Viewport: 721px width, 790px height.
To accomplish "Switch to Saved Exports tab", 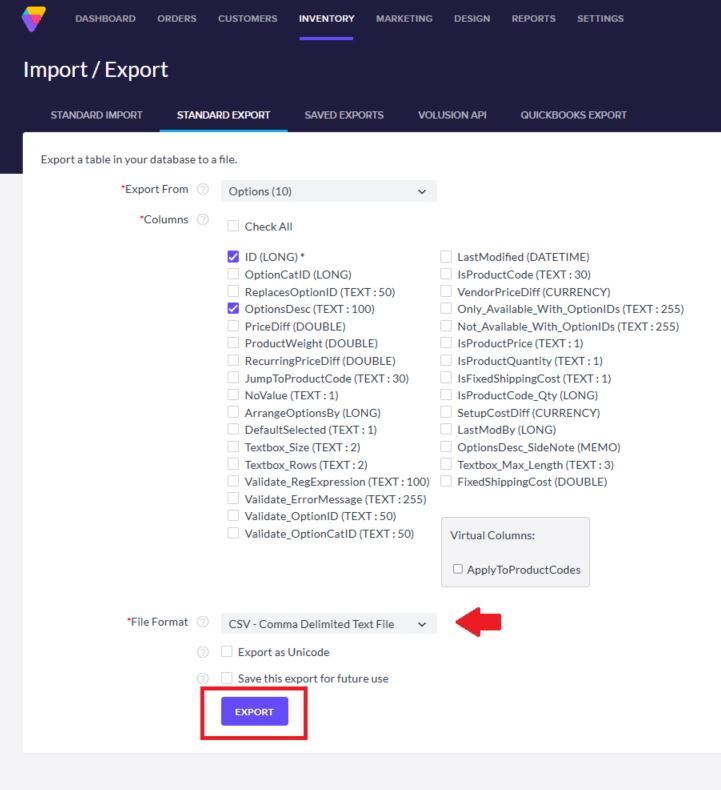I will tap(344, 115).
